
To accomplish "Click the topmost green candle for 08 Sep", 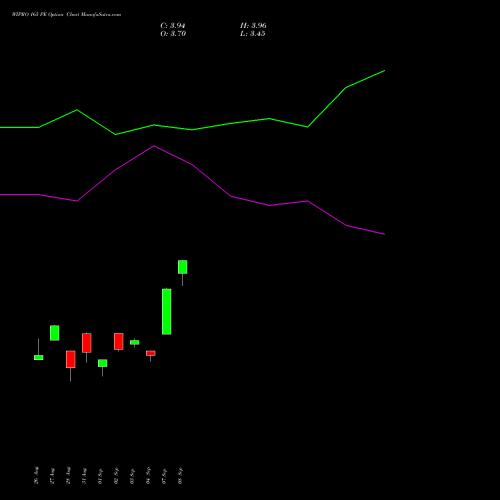I will click(x=183, y=267).
